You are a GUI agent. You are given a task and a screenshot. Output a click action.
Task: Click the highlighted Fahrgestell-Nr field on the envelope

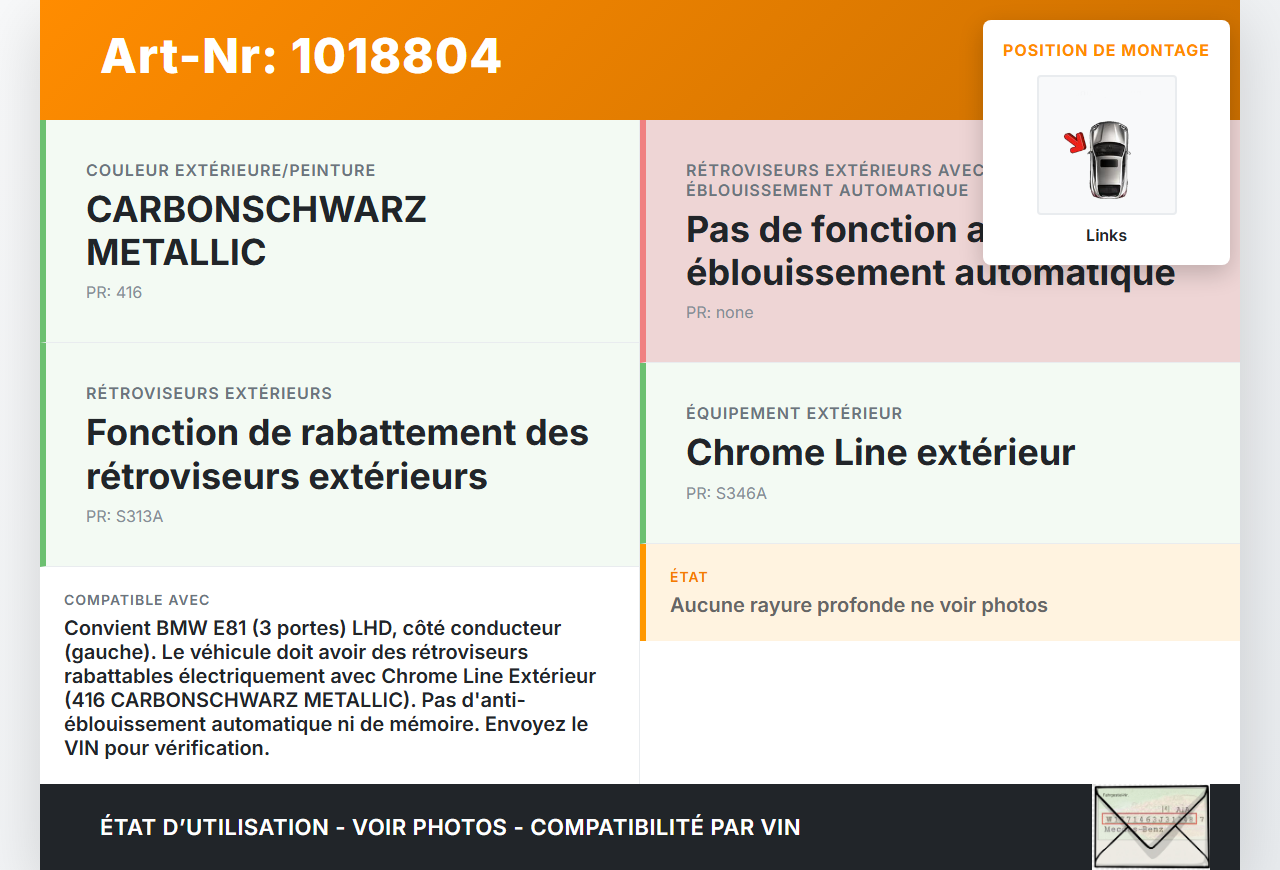(1149, 818)
